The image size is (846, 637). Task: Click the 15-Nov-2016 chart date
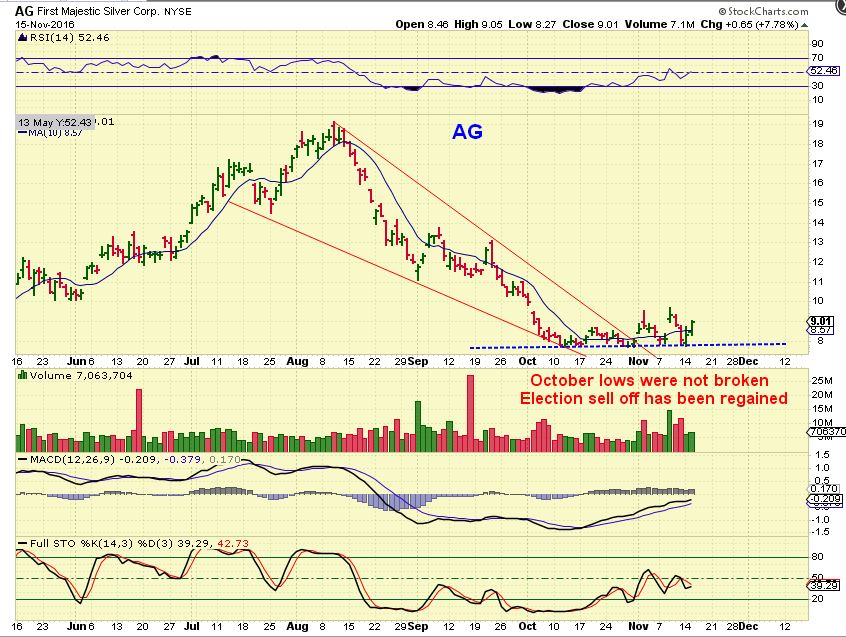coord(45,24)
